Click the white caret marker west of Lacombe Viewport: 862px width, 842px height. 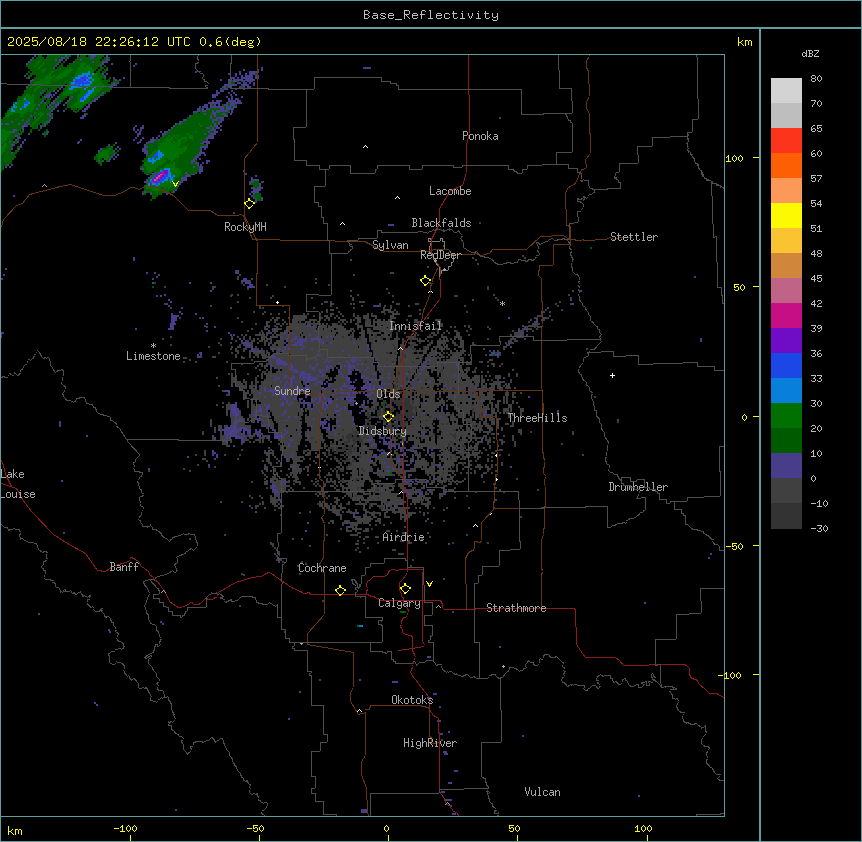click(x=397, y=198)
